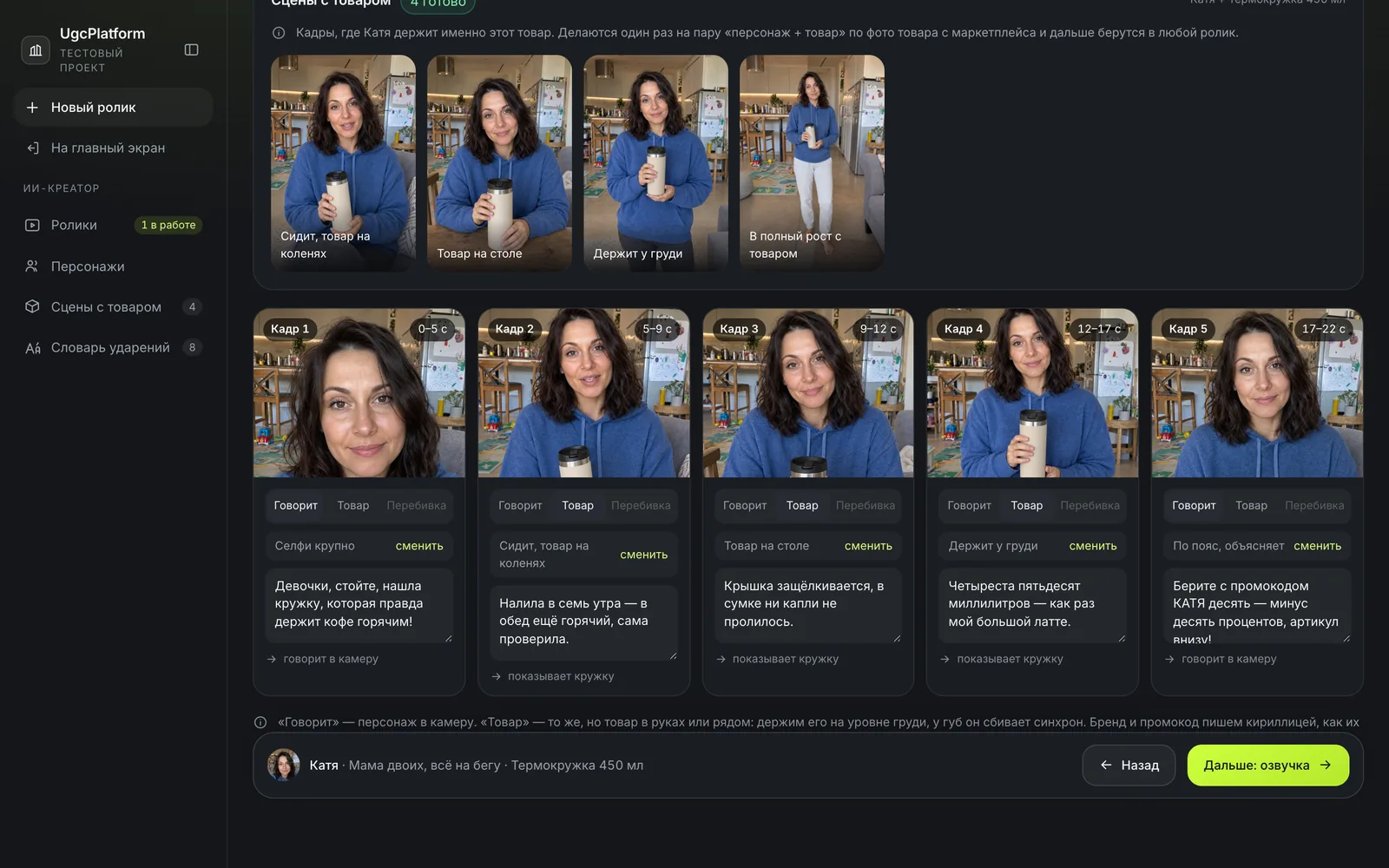Click the 1 в работе badge
The width and height of the screenshot is (1389, 868).
pyautogui.click(x=168, y=226)
